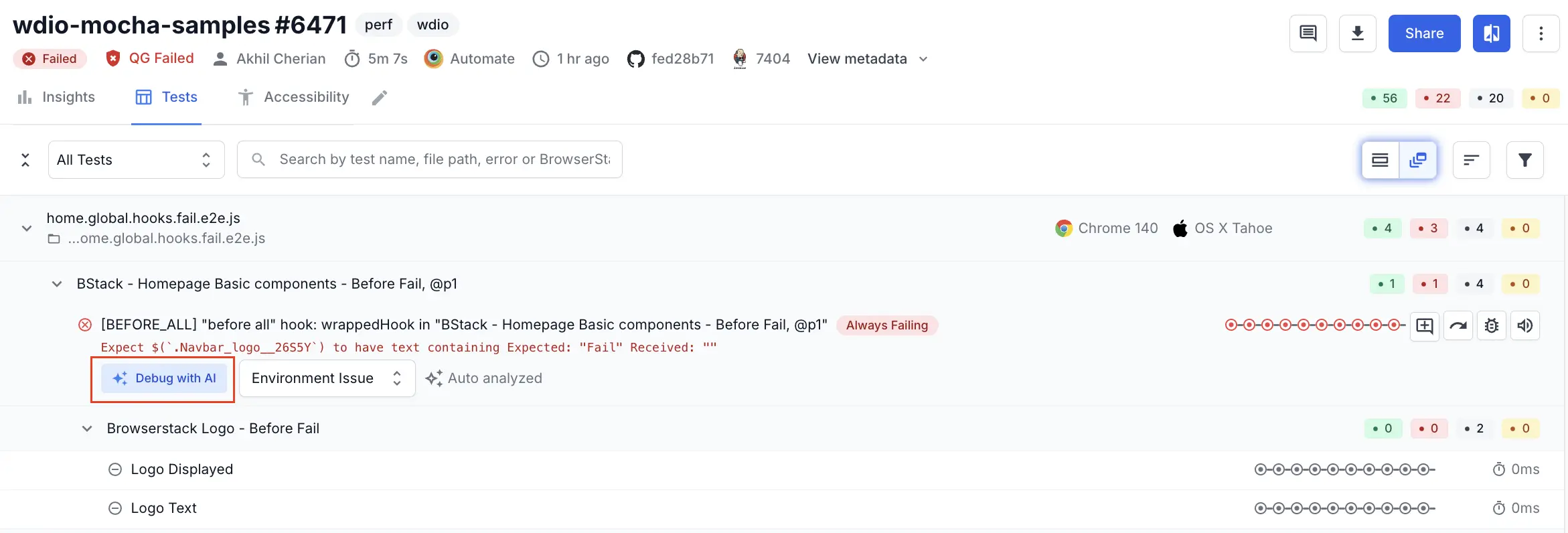Toggle the blue compare panel button

(x=1491, y=33)
